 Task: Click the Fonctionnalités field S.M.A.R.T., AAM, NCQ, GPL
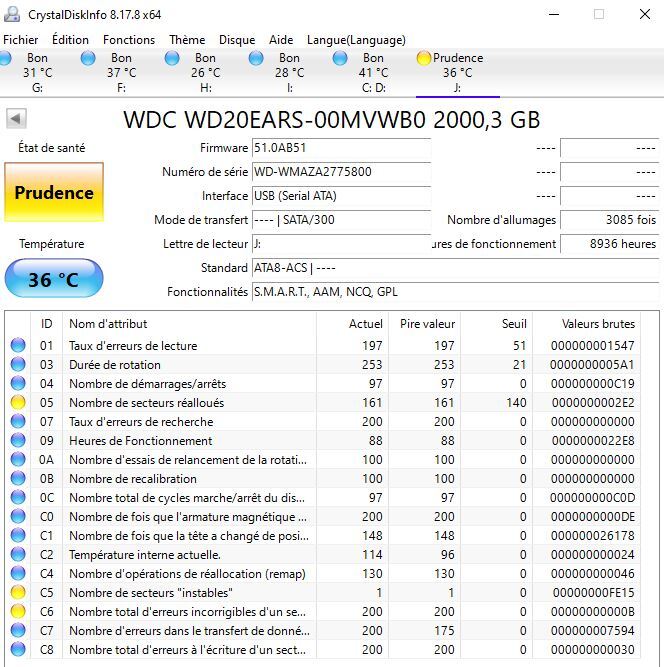point(456,292)
